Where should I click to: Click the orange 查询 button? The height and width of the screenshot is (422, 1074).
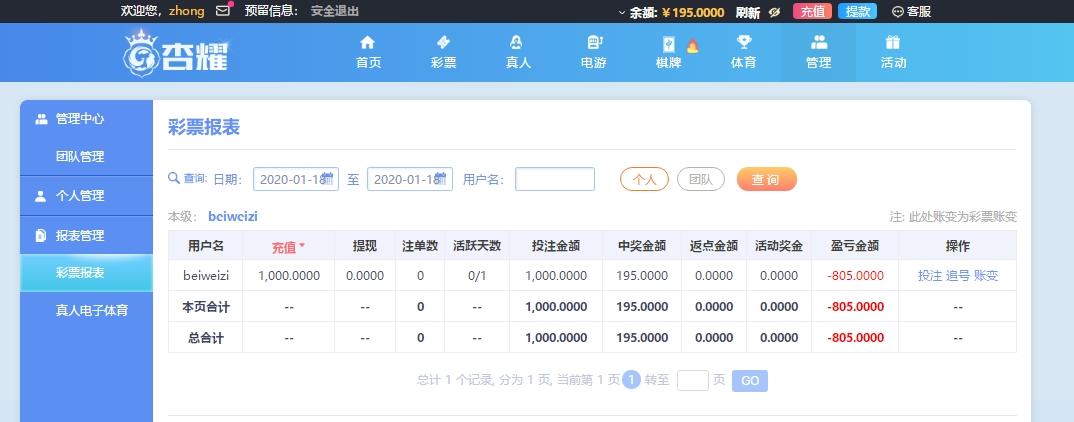pyautogui.click(x=766, y=179)
